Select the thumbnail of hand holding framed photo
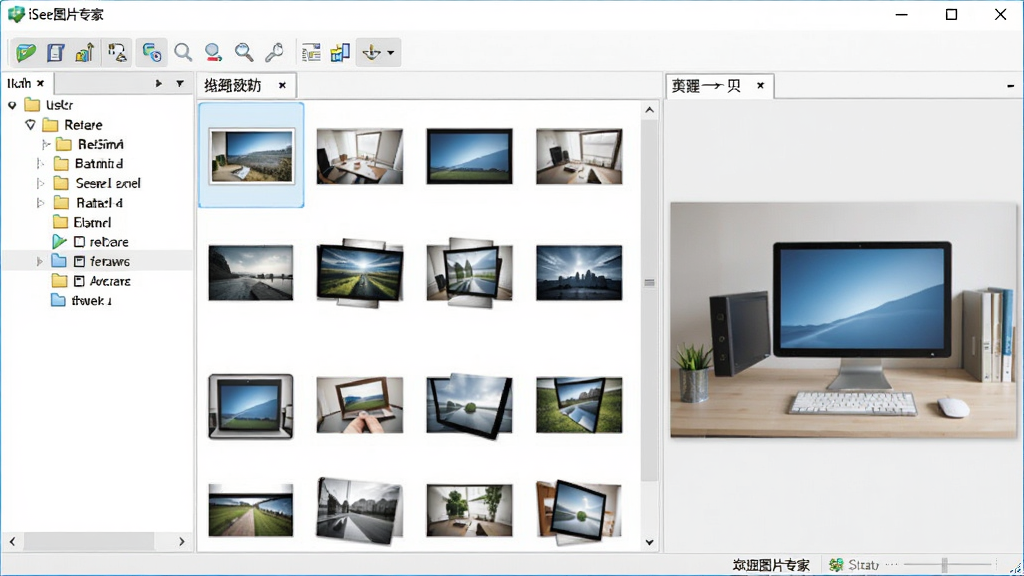 click(x=360, y=405)
